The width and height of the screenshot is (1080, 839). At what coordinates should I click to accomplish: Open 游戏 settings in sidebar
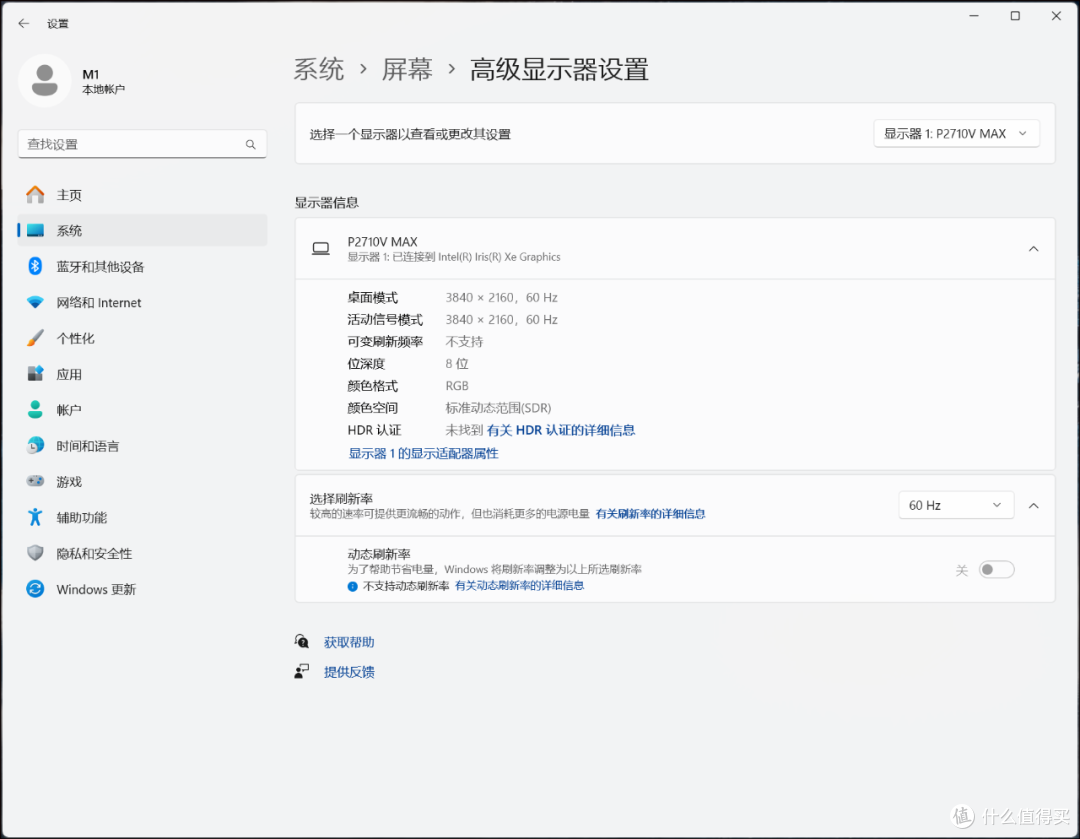click(143, 481)
